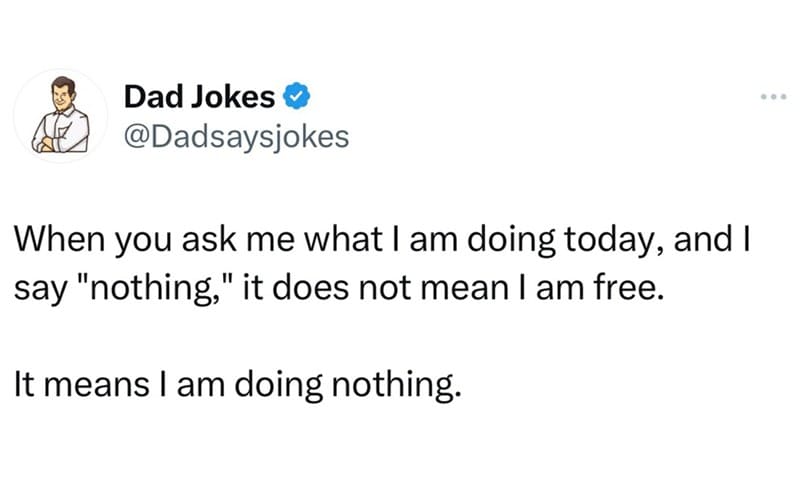Click the word "what" in the first line

(342, 239)
